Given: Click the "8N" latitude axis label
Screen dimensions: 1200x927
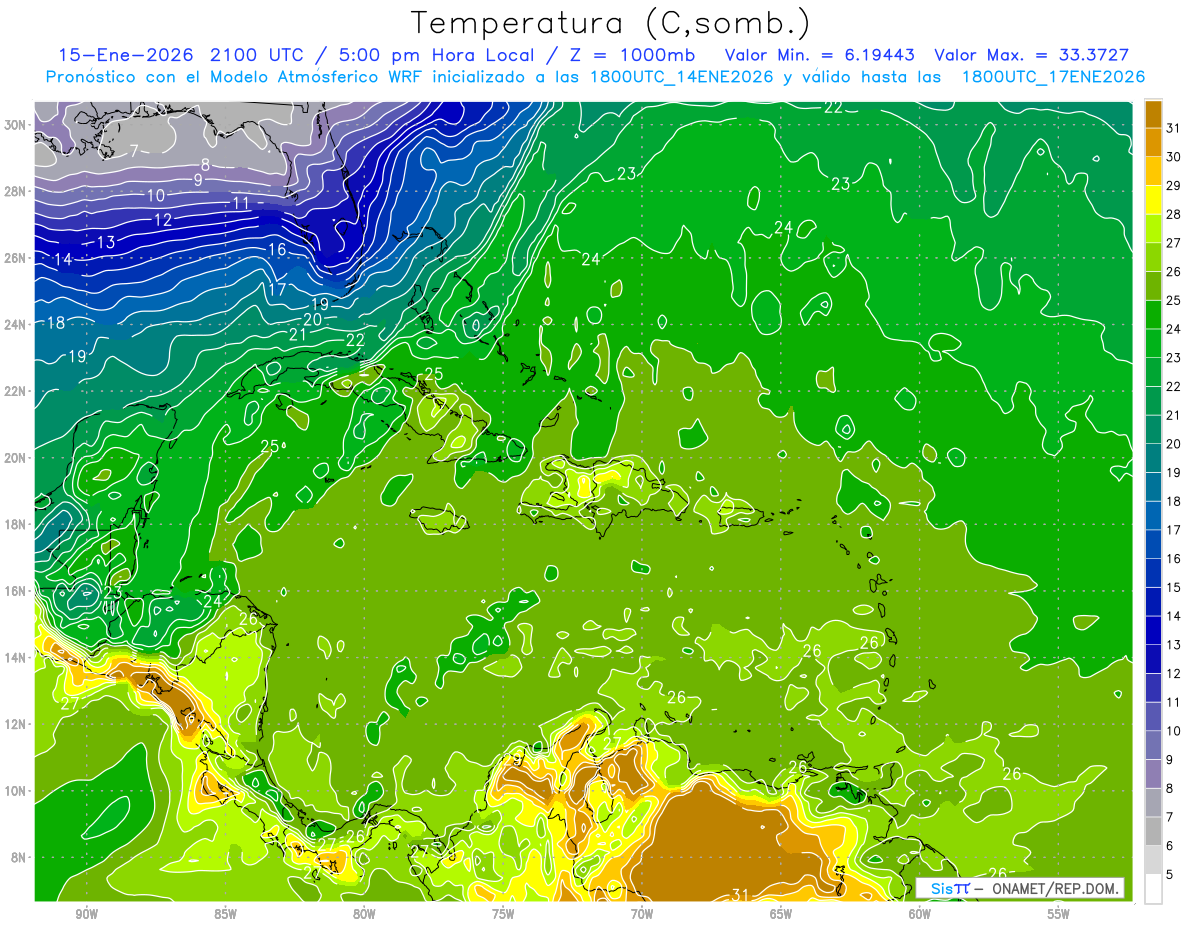Looking at the screenshot, I should pyautogui.click(x=18, y=857).
